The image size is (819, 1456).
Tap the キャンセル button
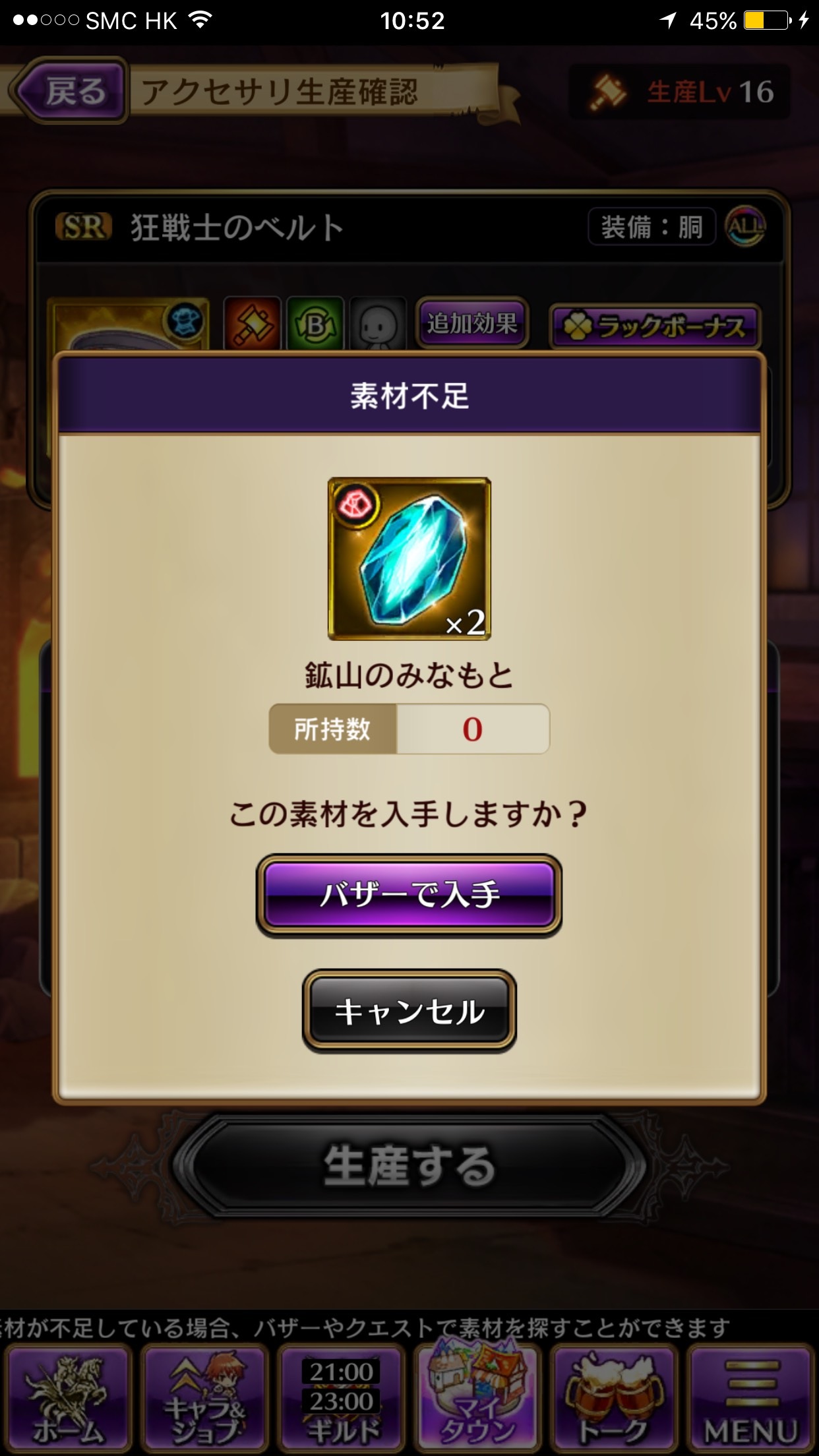coord(409,1010)
